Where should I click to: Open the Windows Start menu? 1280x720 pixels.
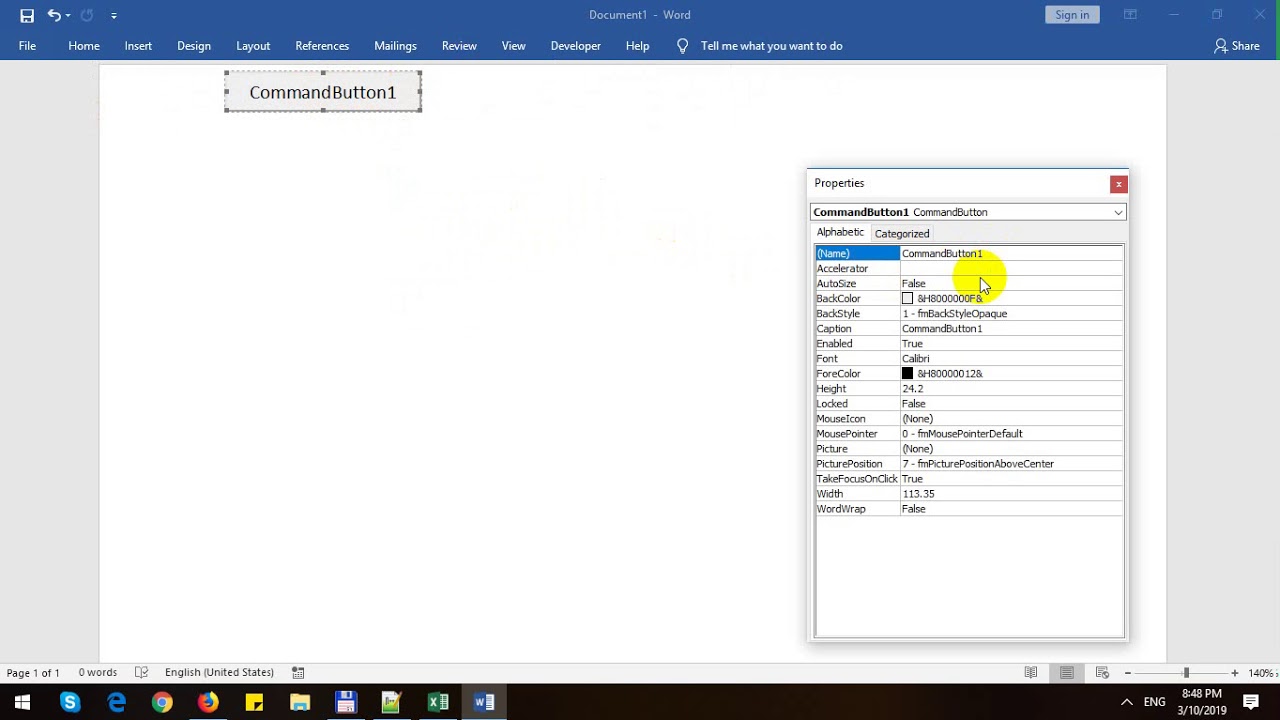[x=22, y=702]
